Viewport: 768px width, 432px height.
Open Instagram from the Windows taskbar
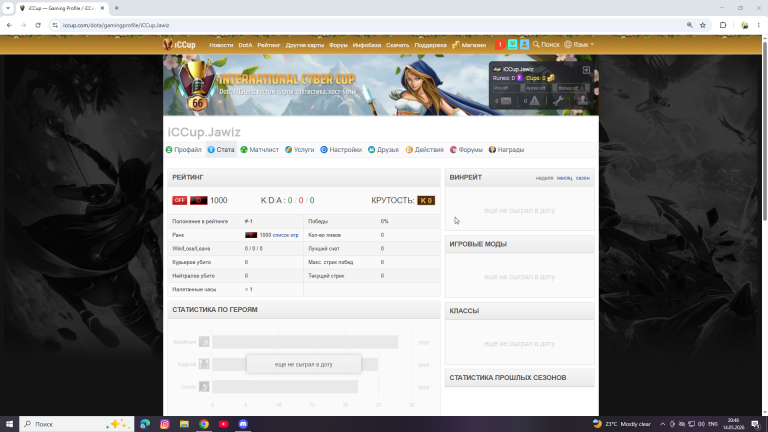(165, 424)
